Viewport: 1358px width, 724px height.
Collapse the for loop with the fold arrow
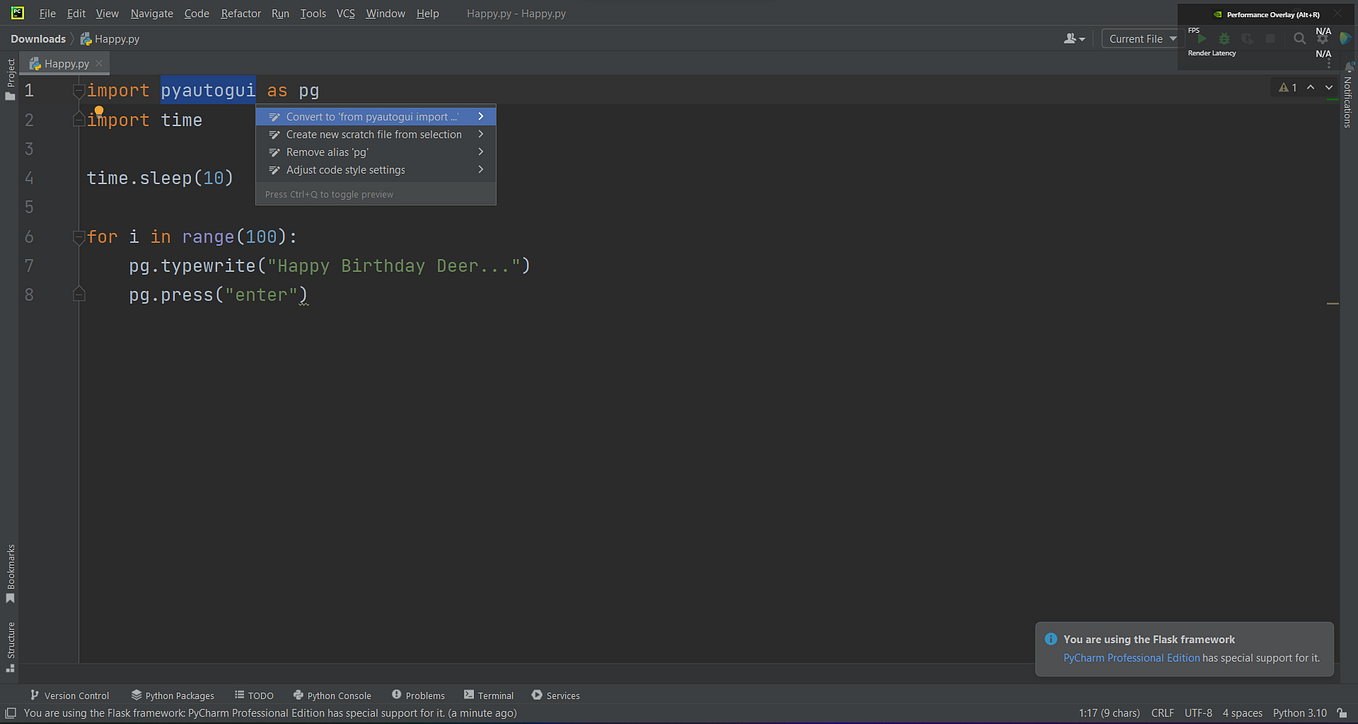click(78, 236)
